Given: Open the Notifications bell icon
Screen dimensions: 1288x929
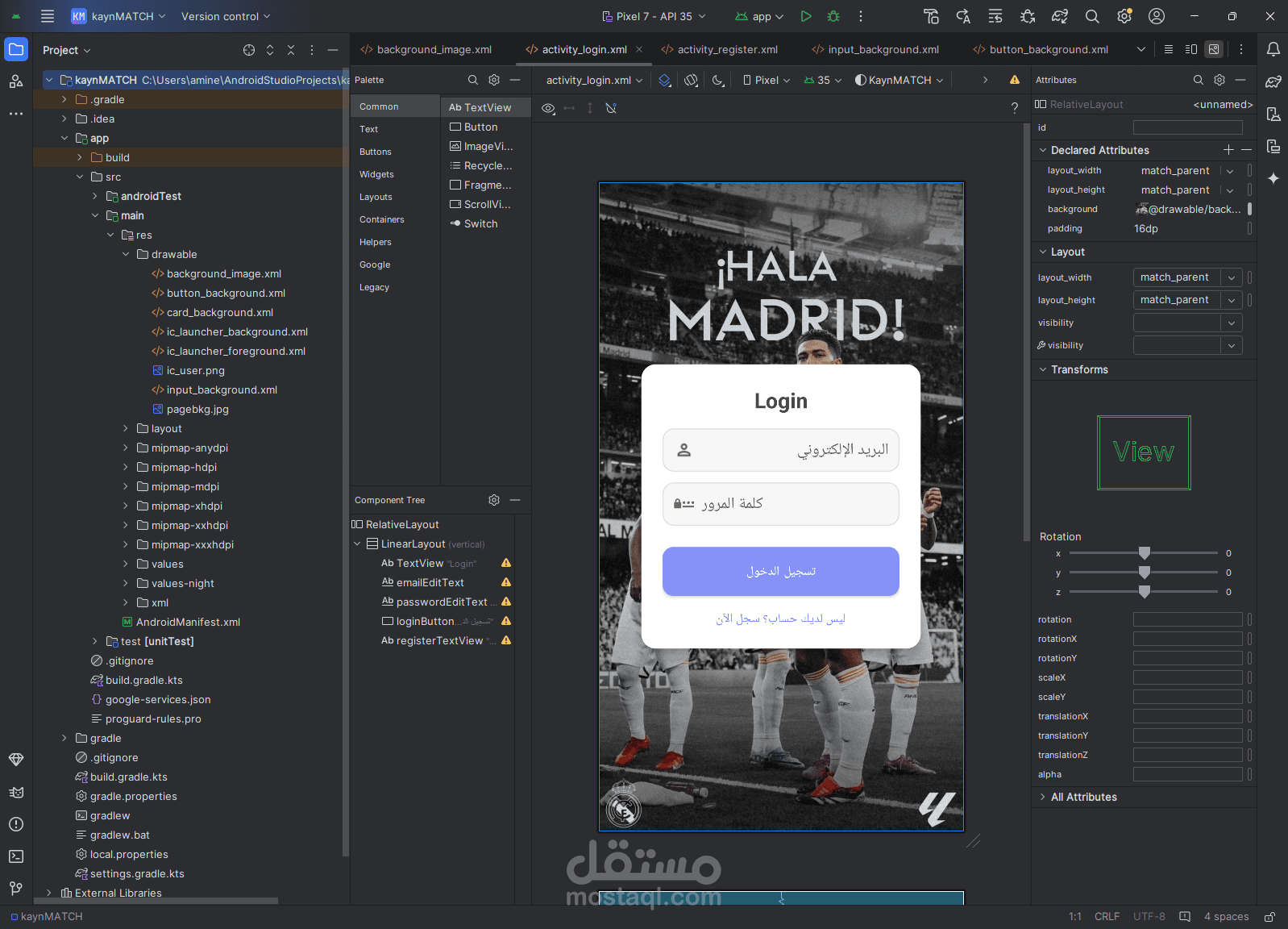Looking at the screenshot, I should [x=1273, y=49].
